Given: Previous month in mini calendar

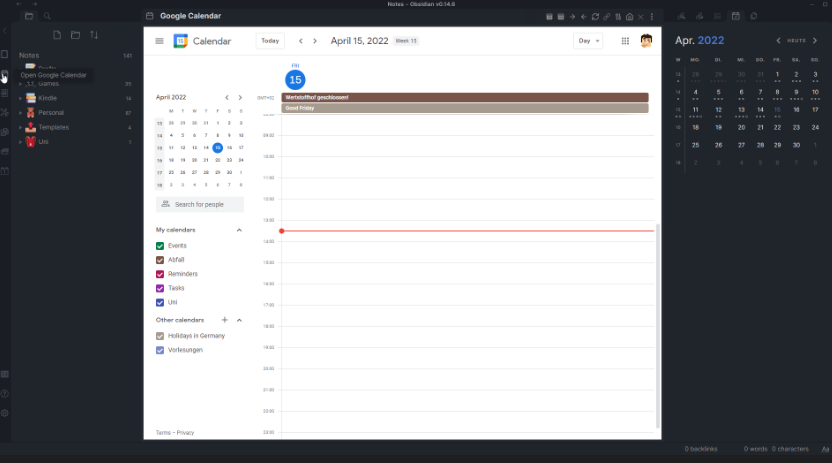Looking at the screenshot, I should tap(227, 98).
